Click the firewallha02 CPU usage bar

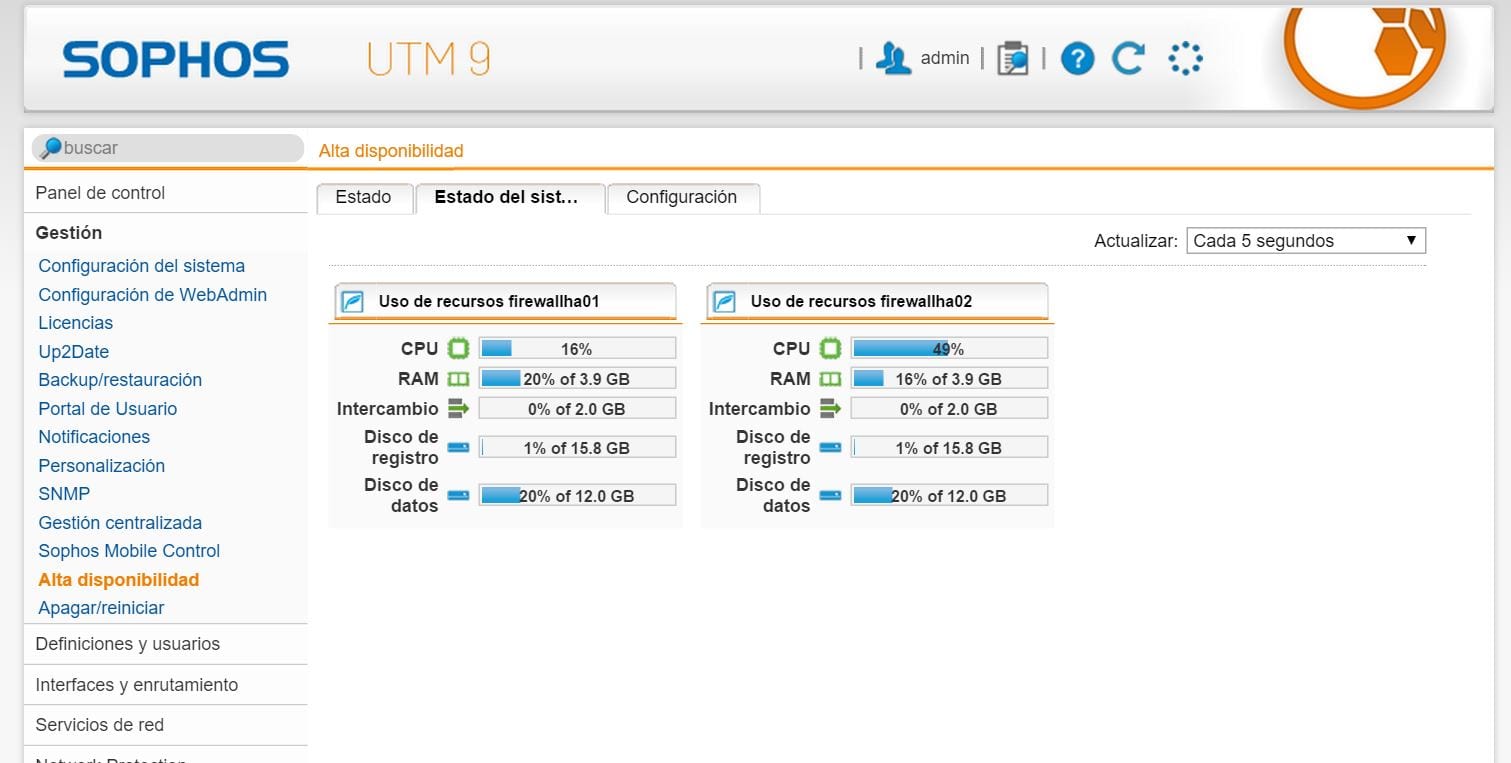pyautogui.click(x=948, y=349)
